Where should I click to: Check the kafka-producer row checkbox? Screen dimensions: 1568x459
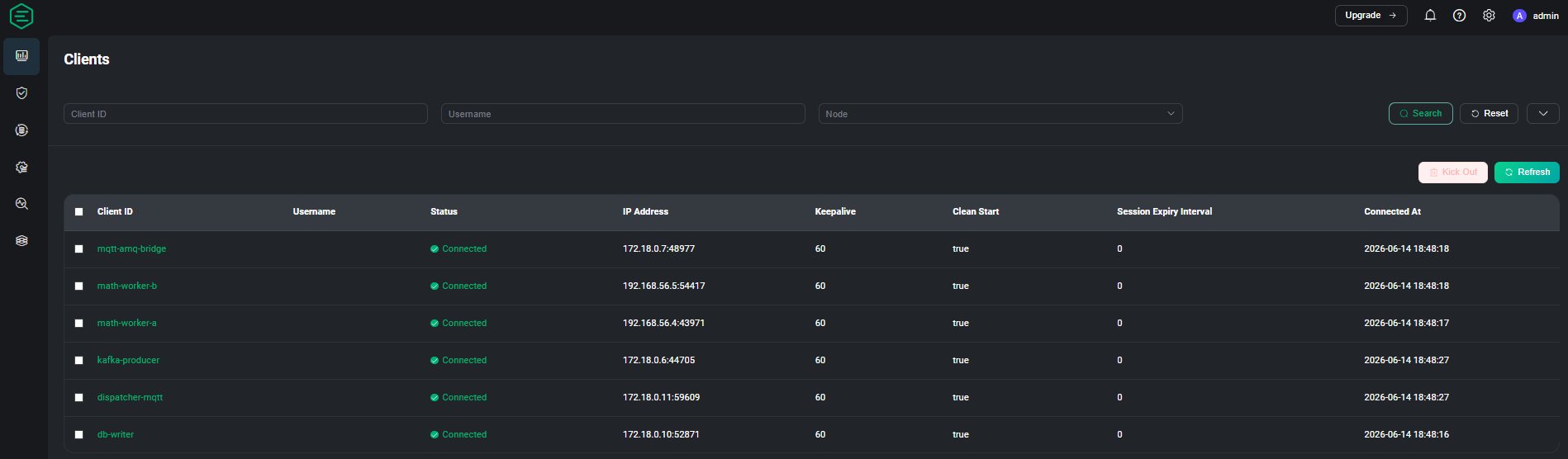tap(79, 361)
